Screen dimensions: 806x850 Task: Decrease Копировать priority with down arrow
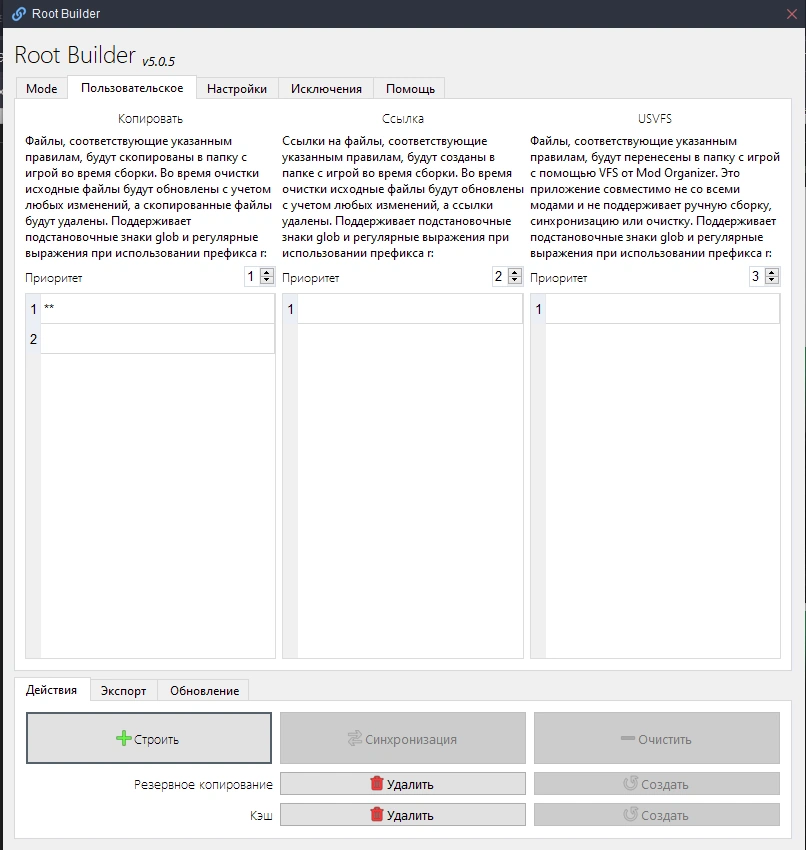(267, 280)
